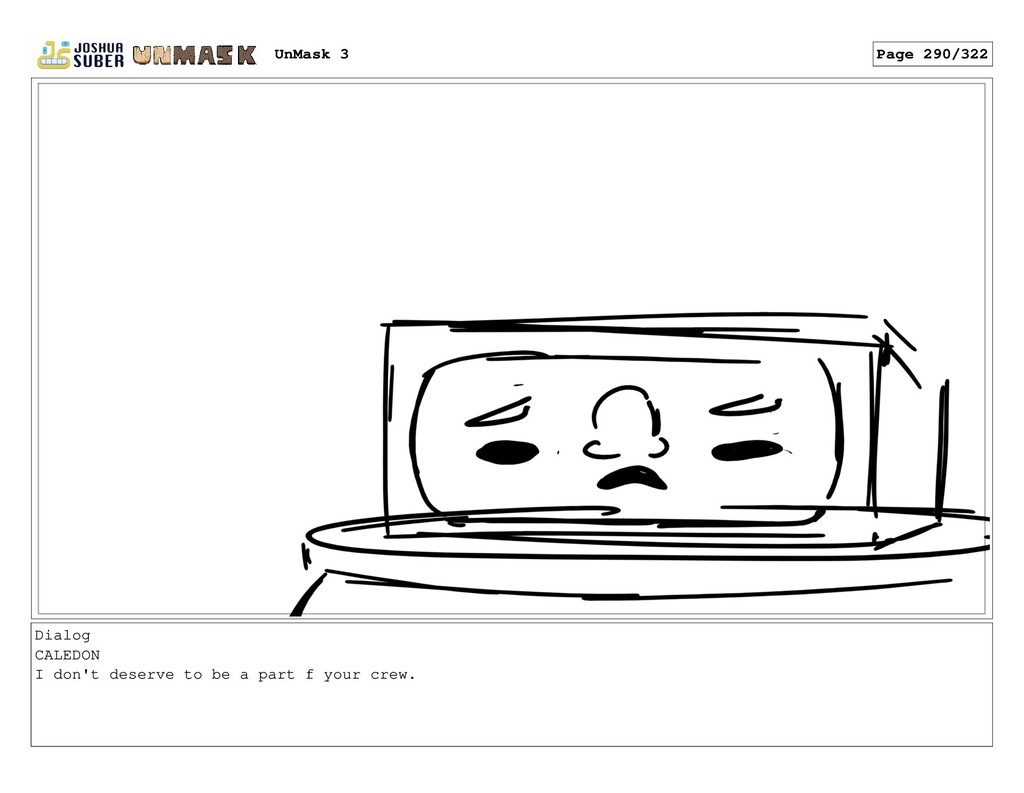Select the 'UnMask 3' header text
Screen dimensions: 1024x793
coord(312,54)
